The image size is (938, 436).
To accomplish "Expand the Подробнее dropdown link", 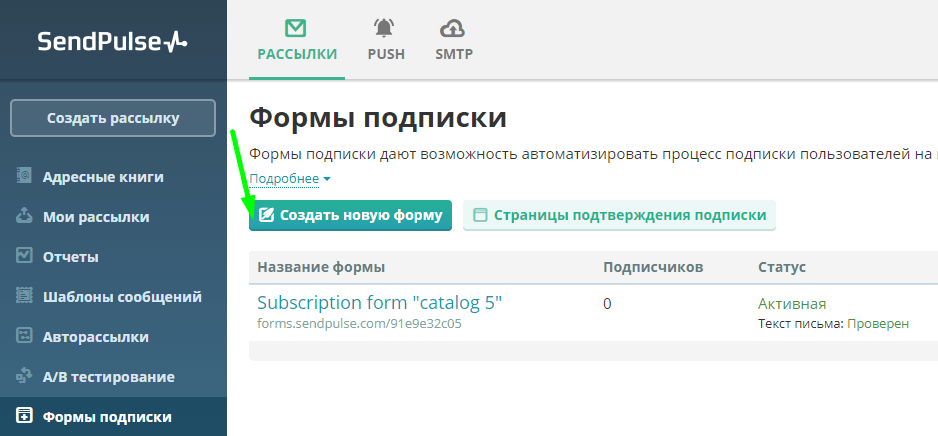I will click(x=289, y=179).
